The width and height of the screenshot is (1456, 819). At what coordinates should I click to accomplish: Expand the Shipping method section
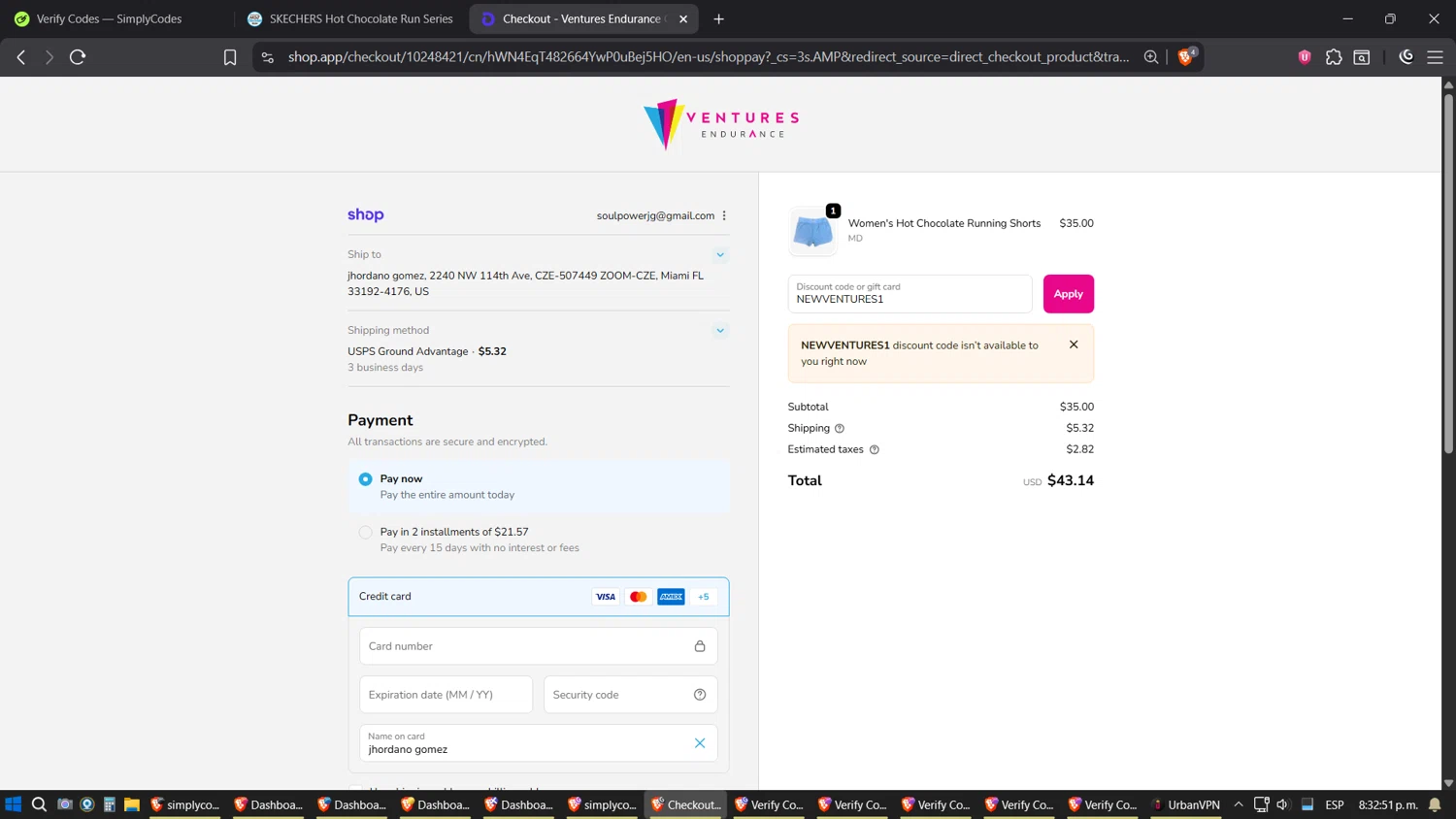(x=720, y=330)
